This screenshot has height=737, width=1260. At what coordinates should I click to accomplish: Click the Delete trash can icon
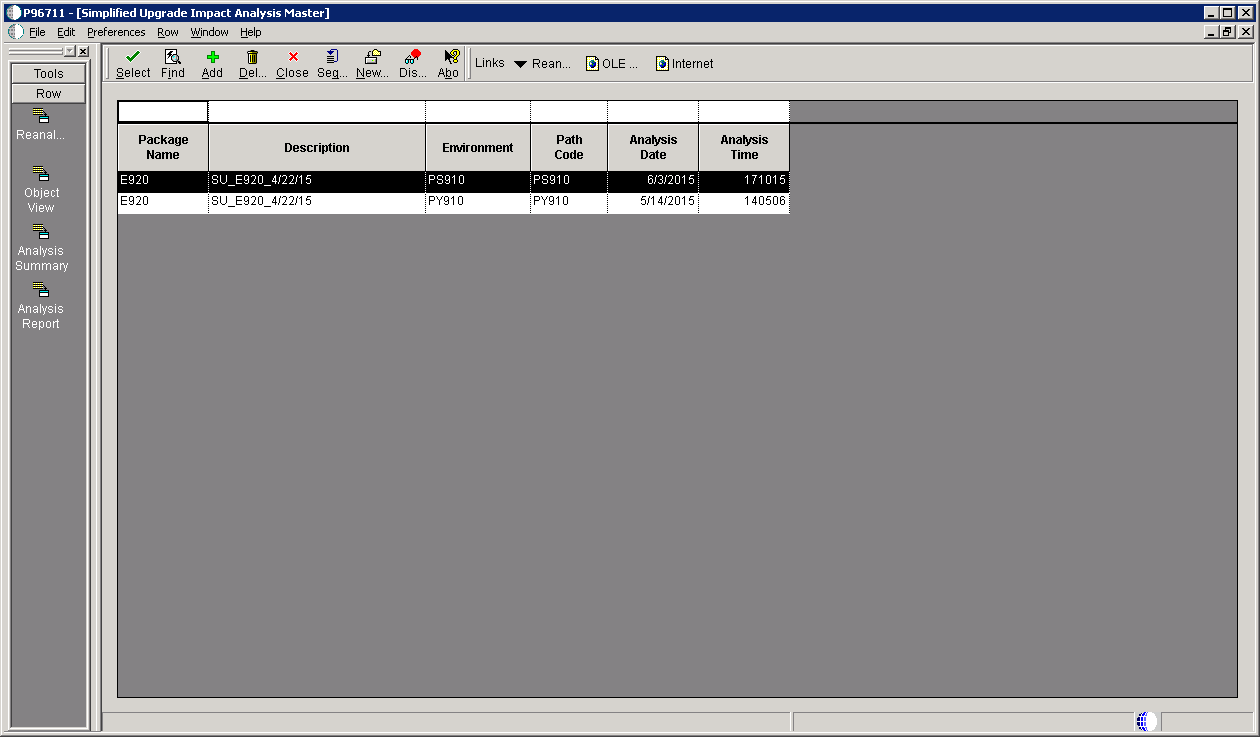click(252, 57)
